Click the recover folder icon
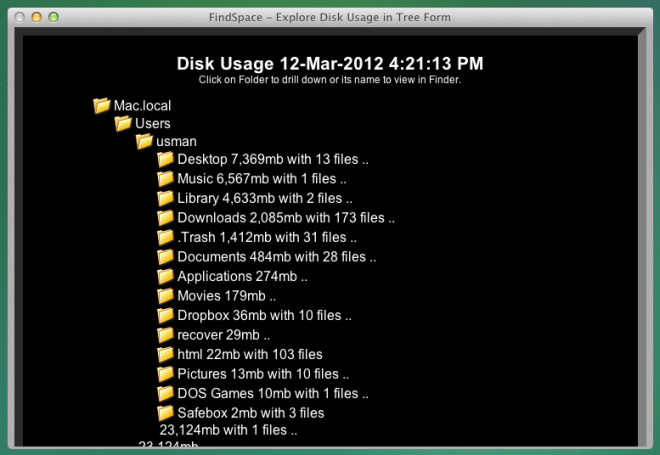 coord(165,335)
